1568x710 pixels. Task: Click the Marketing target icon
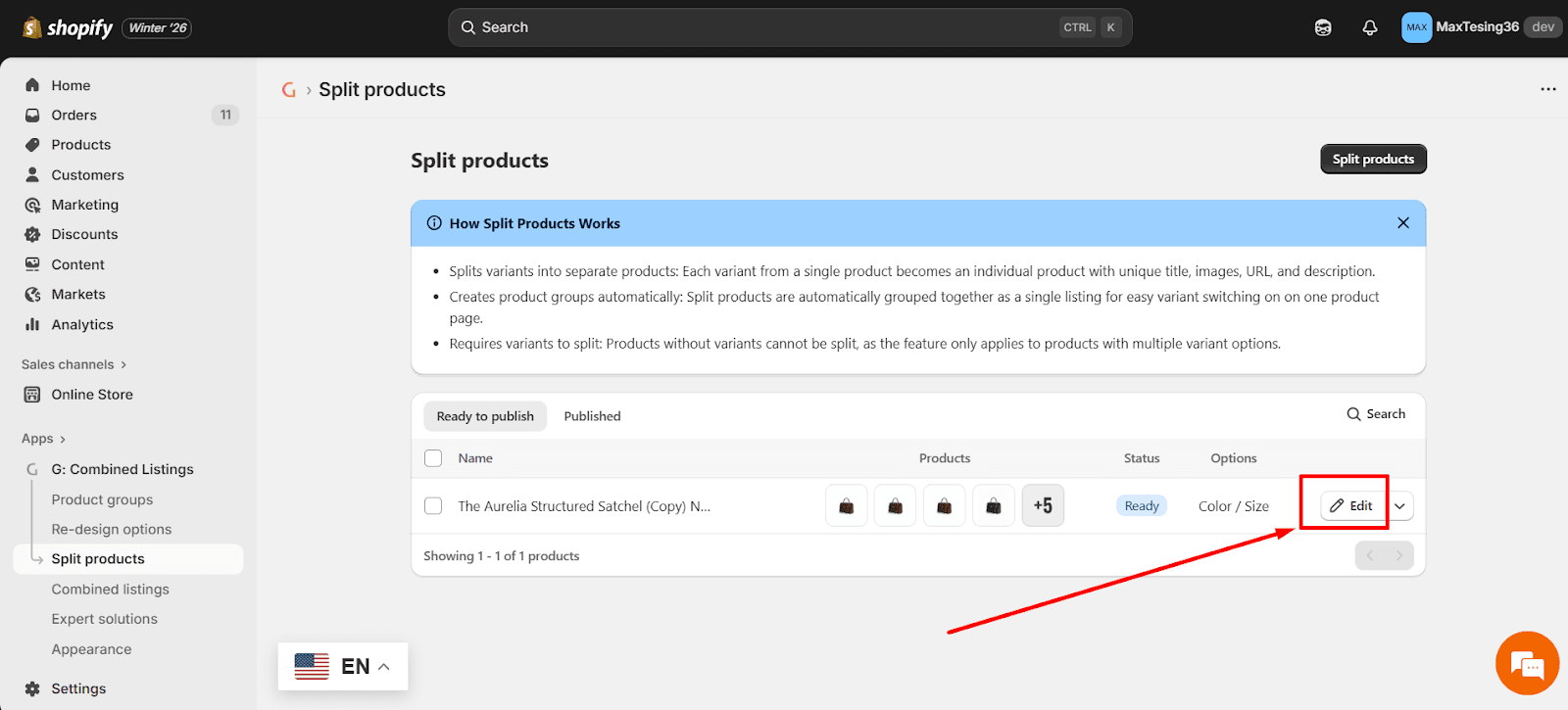[32, 205]
